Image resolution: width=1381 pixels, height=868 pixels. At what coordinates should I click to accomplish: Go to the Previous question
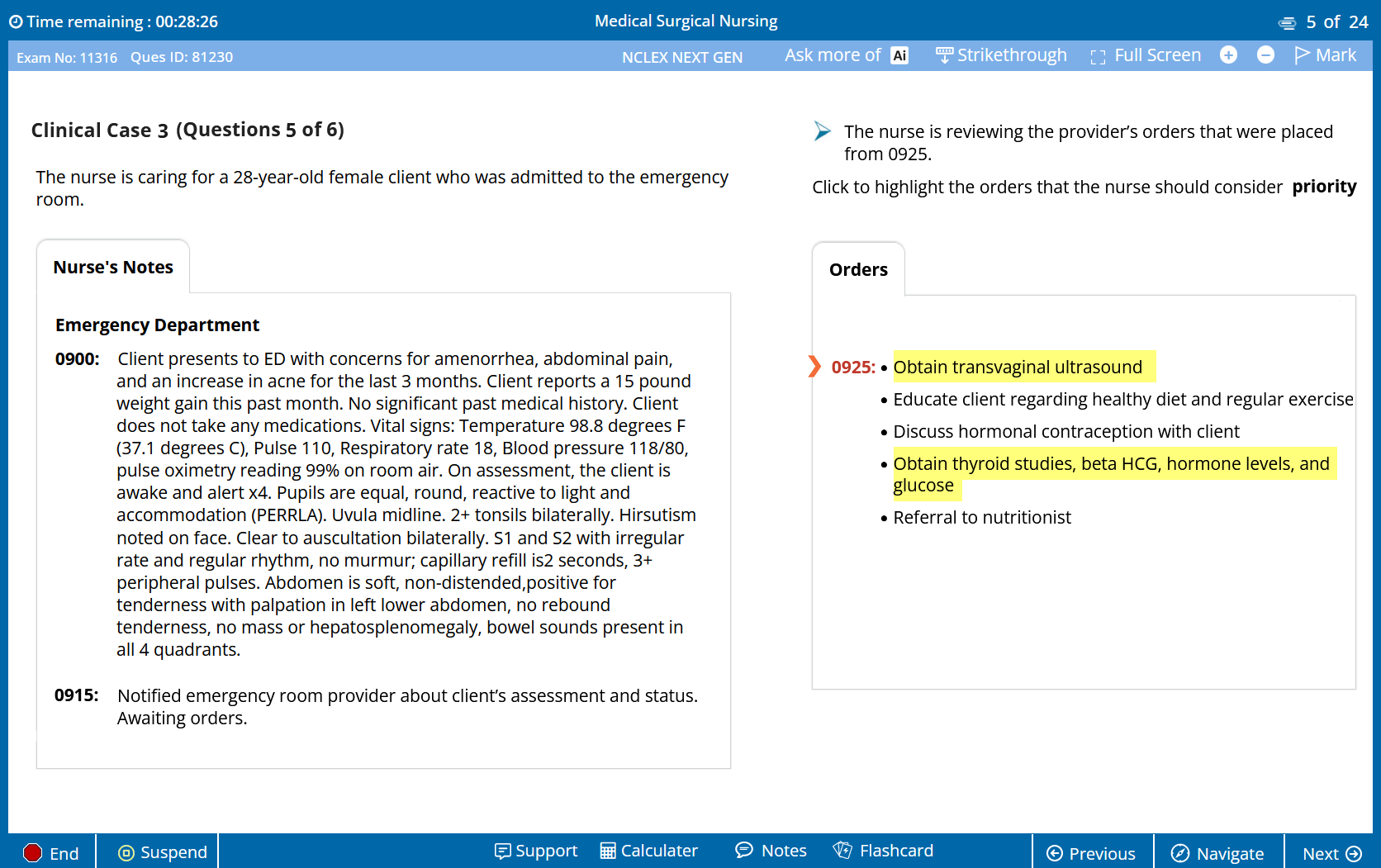1092,853
